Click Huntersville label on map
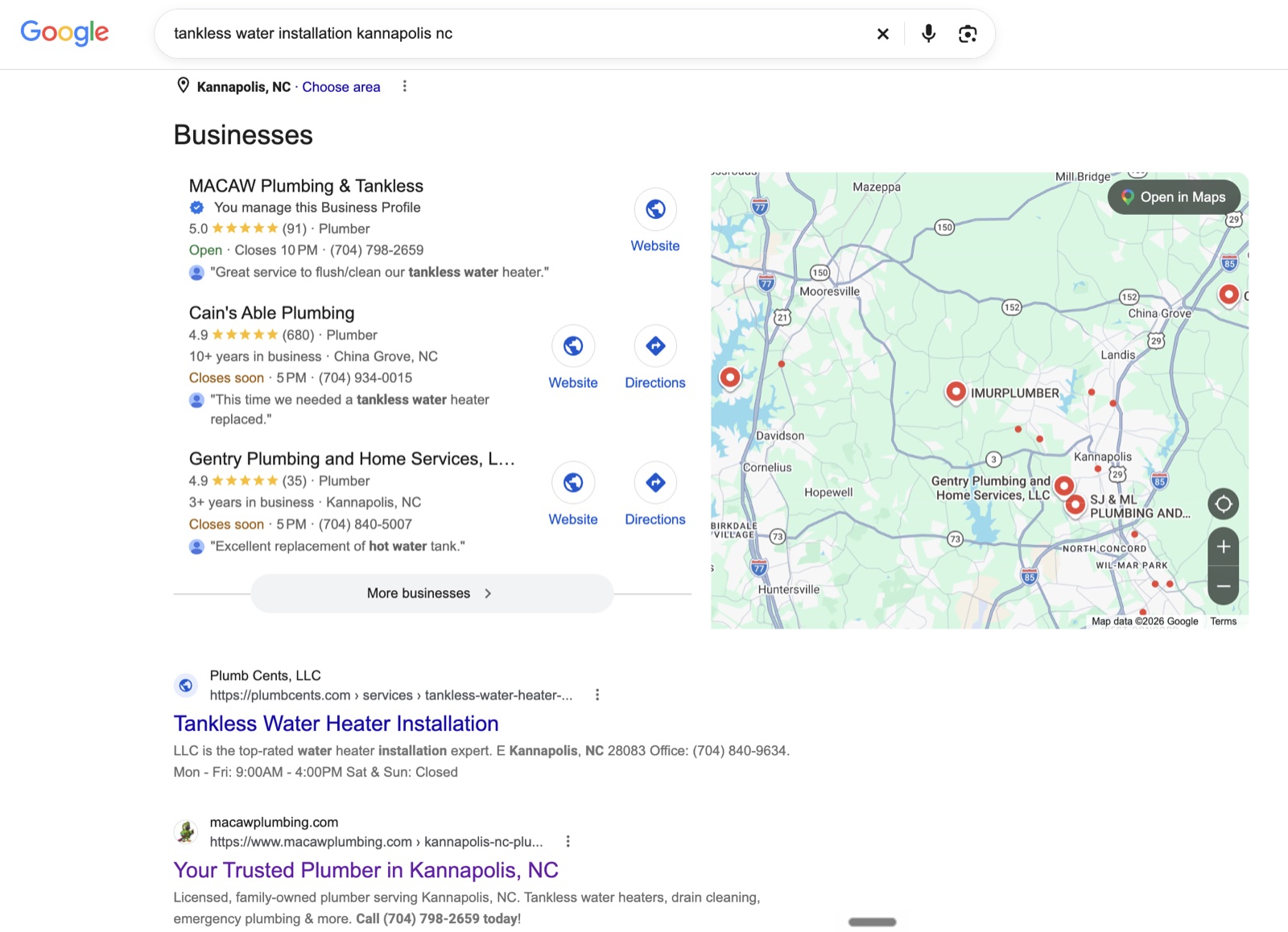The image size is (1288, 932). click(789, 589)
